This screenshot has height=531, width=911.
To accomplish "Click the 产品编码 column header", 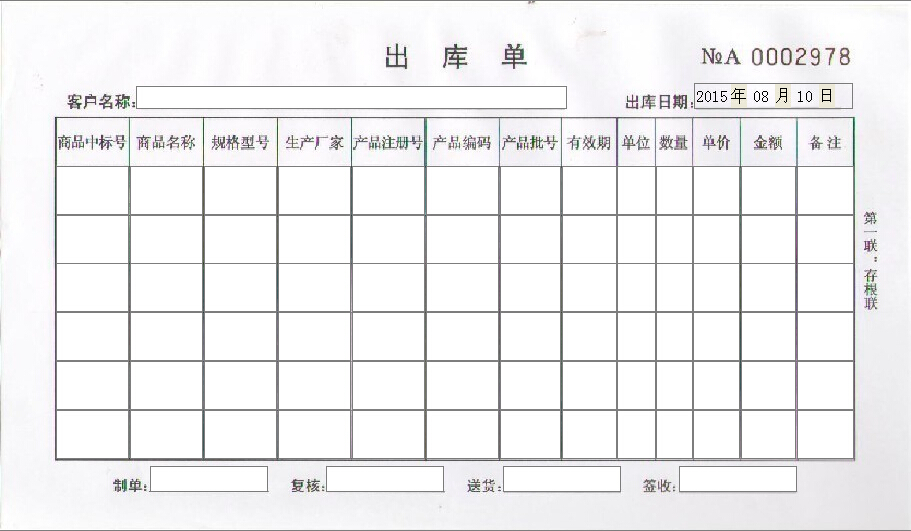I will pyautogui.click(x=462, y=142).
